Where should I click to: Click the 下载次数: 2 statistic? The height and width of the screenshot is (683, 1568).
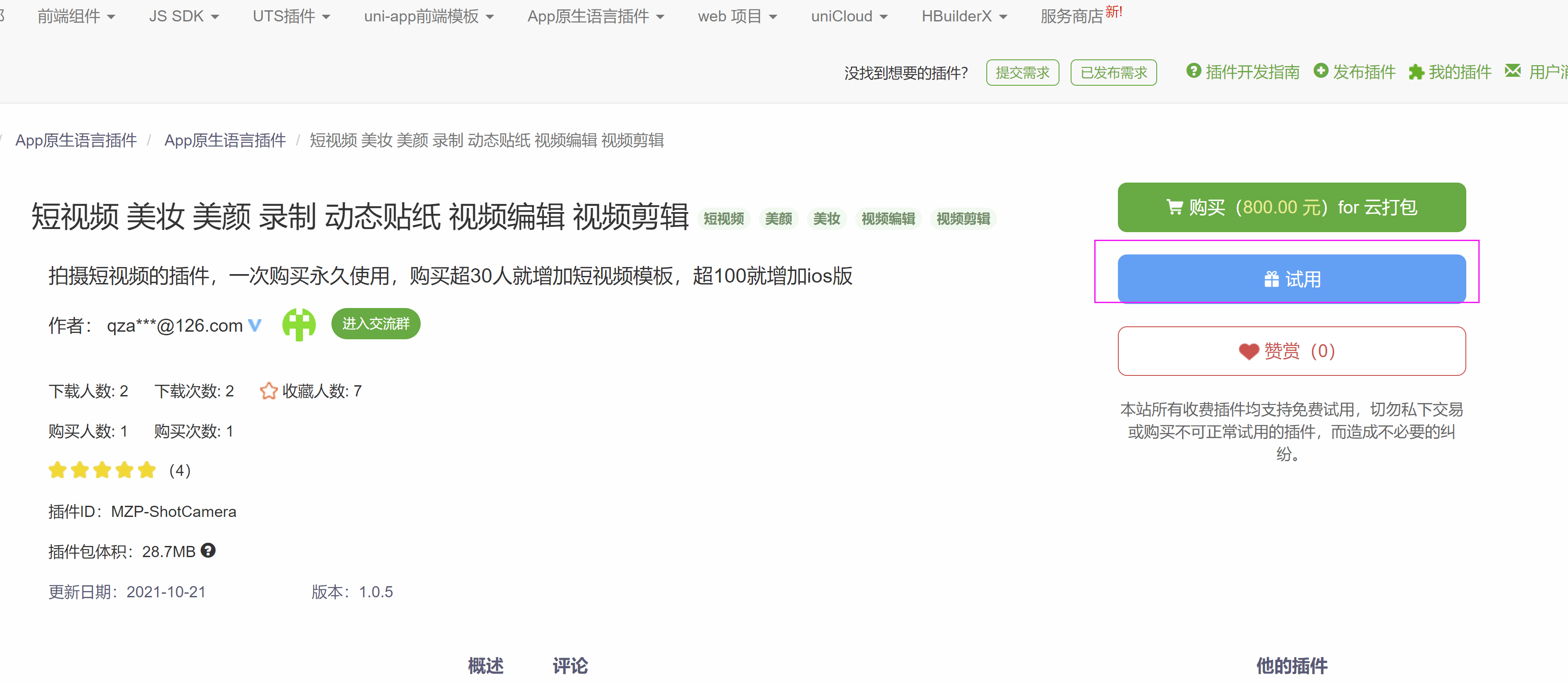point(194,391)
